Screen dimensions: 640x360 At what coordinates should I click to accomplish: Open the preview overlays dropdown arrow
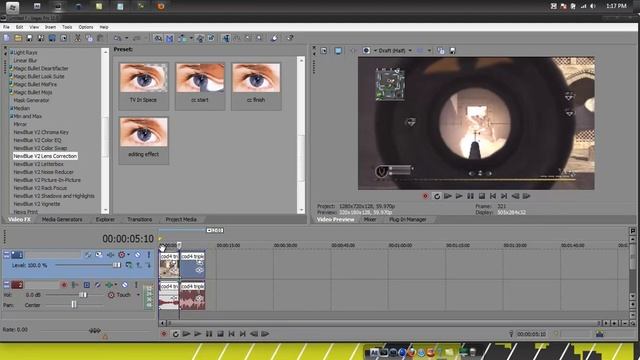[429, 51]
